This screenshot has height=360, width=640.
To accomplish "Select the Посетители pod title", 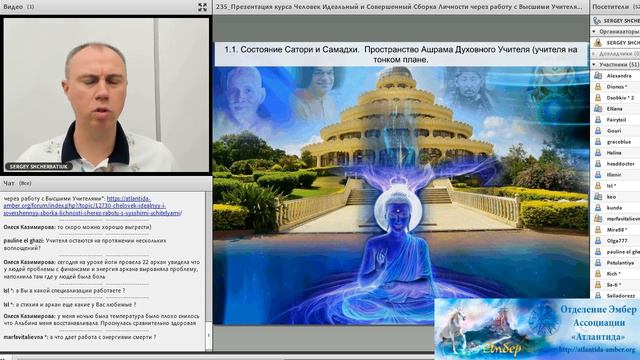I will [611, 7].
